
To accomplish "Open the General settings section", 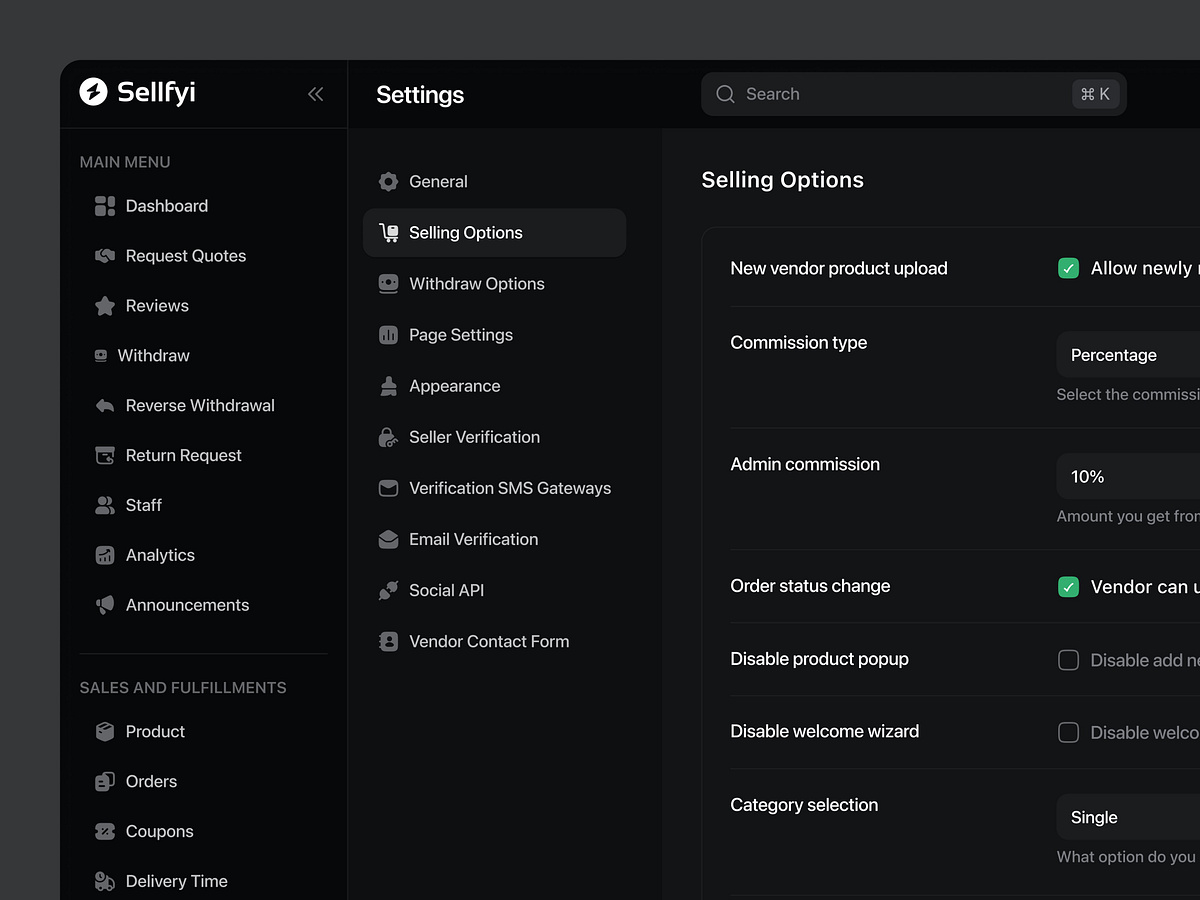I will (438, 181).
